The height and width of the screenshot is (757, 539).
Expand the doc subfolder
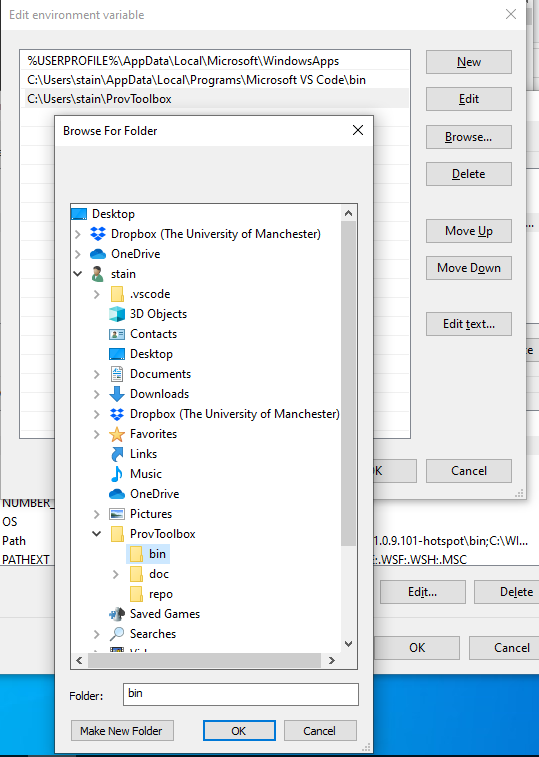(x=116, y=574)
